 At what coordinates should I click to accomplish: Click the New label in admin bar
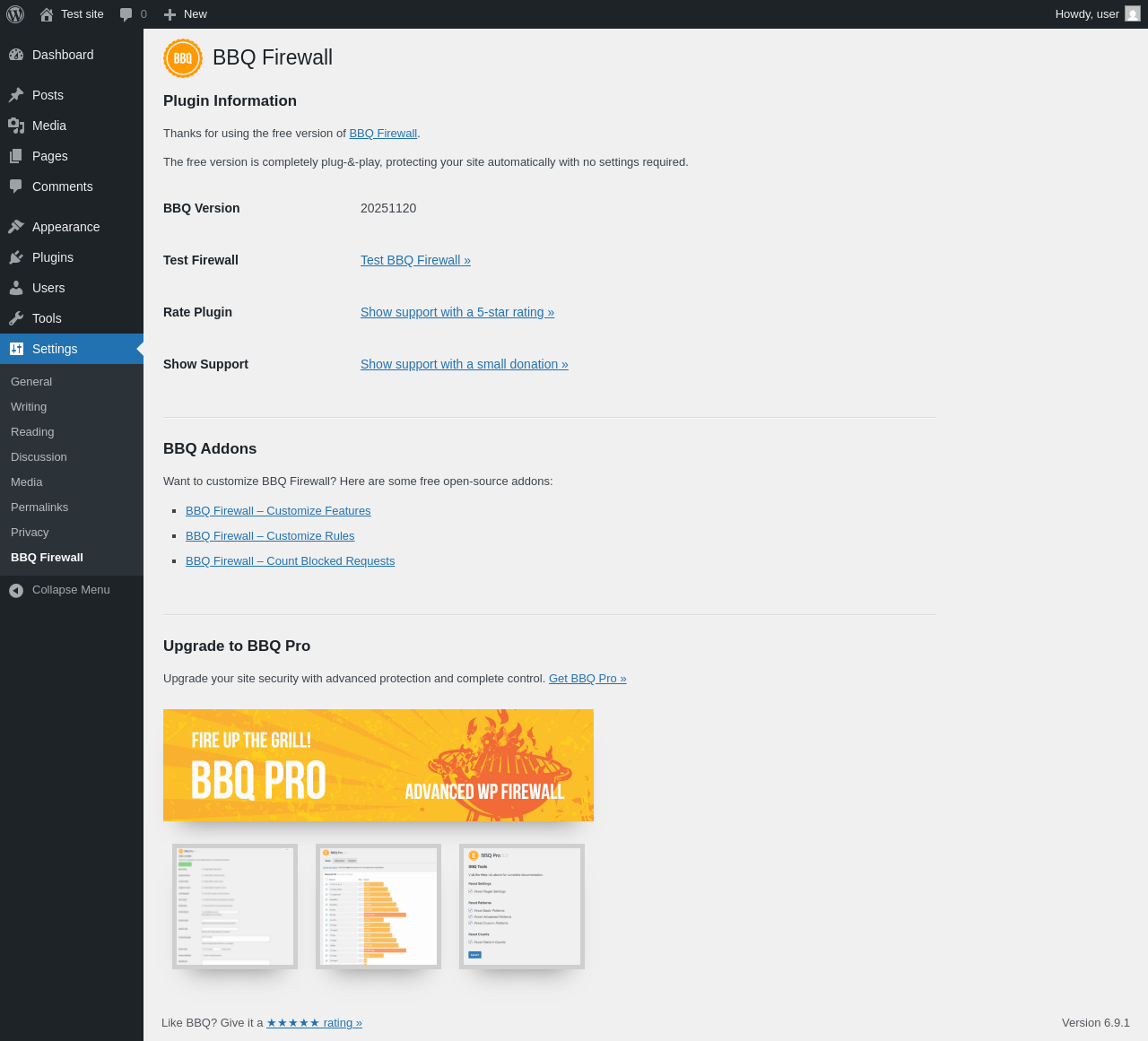(x=196, y=14)
